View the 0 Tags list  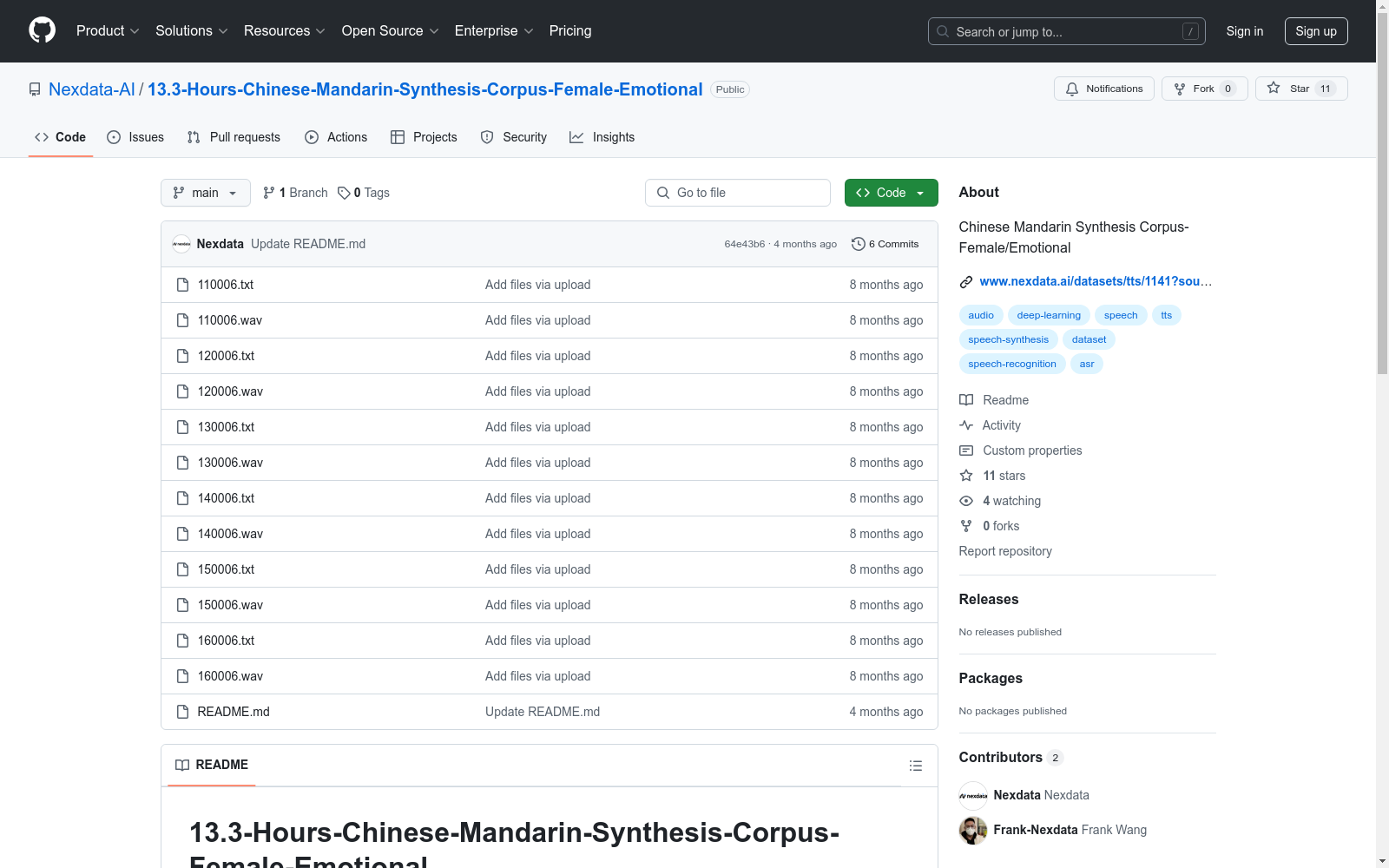364,193
